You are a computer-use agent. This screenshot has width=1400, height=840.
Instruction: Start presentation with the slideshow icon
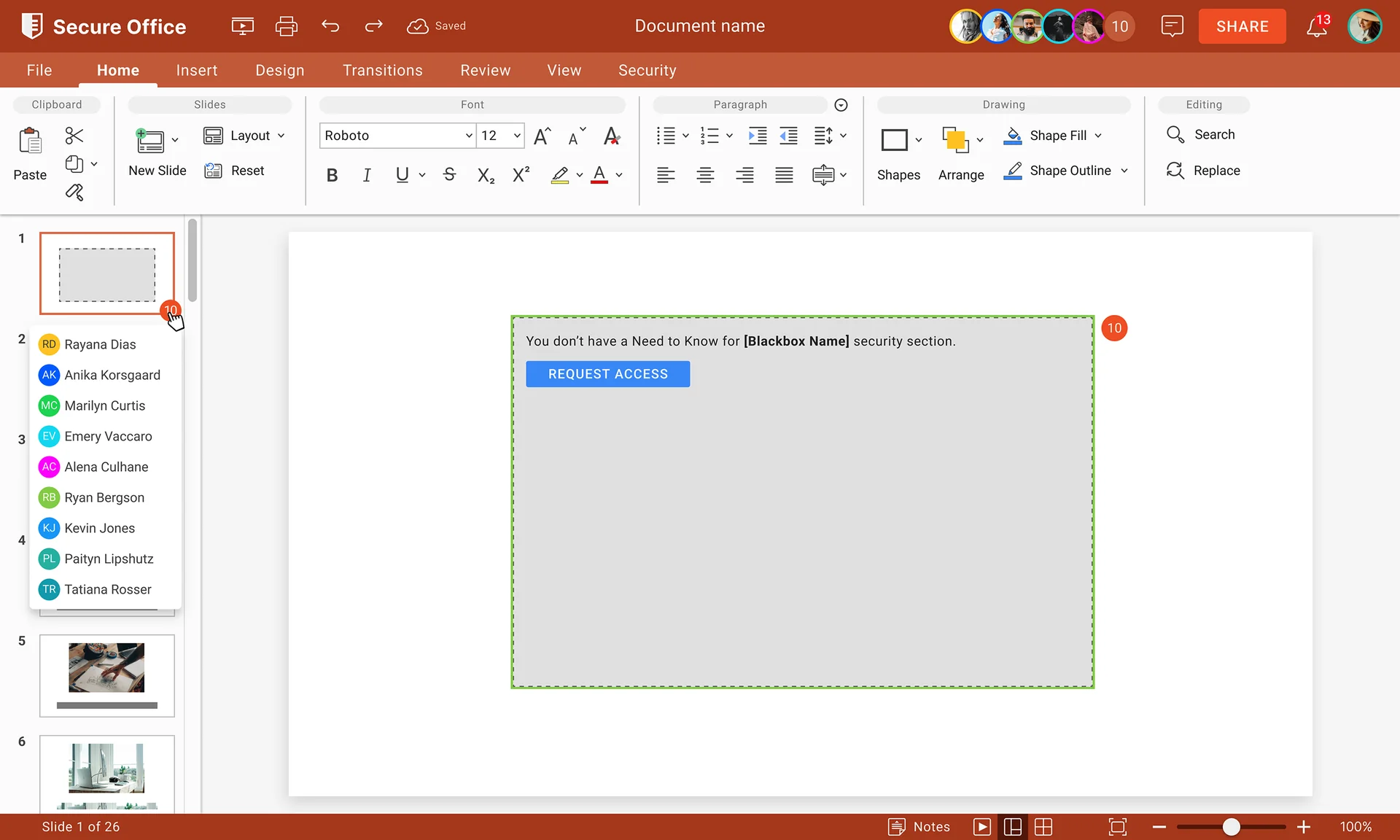point(243,26)
